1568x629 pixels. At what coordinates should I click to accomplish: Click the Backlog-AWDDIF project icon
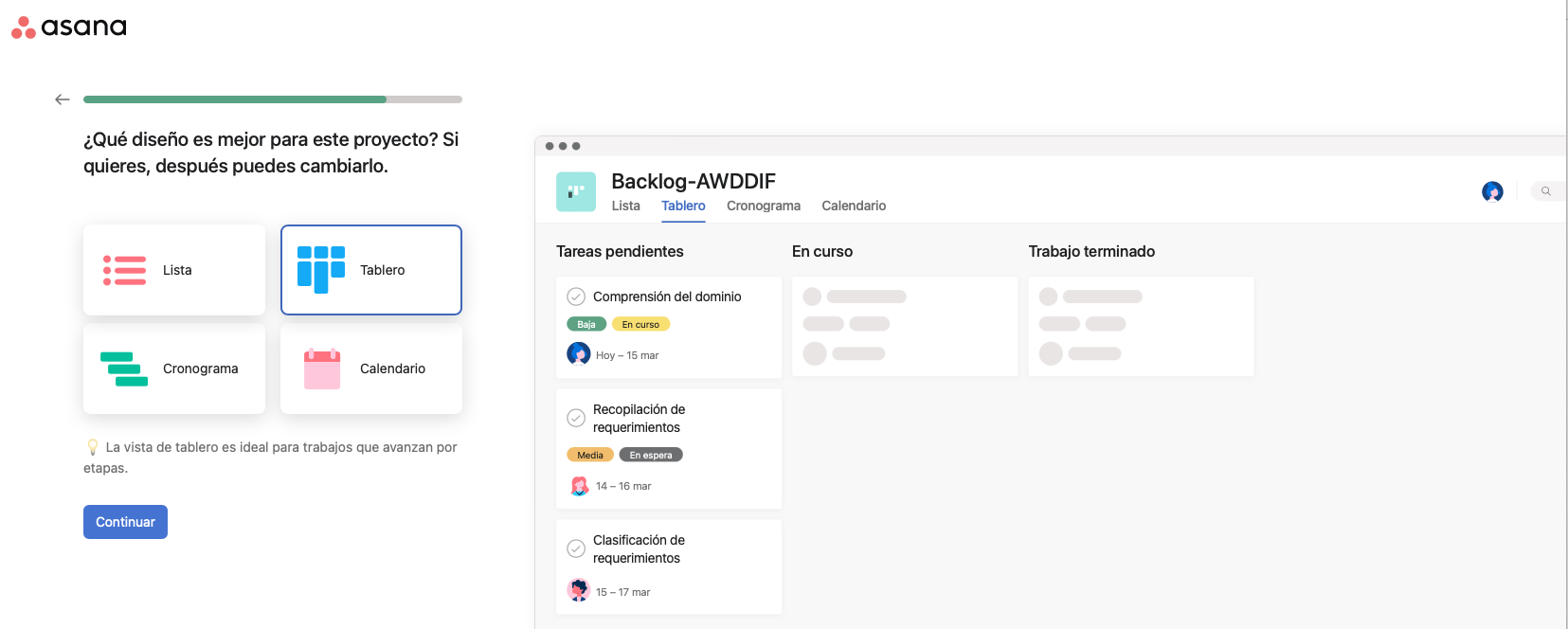click(576, 191)
